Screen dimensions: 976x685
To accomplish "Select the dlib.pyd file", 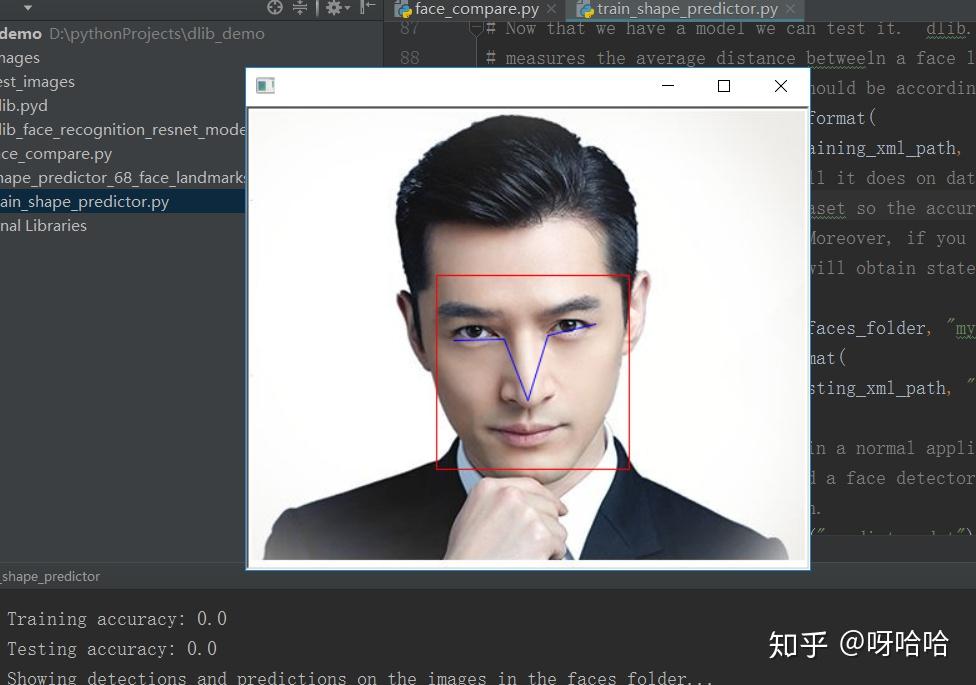I will point(24,106).
